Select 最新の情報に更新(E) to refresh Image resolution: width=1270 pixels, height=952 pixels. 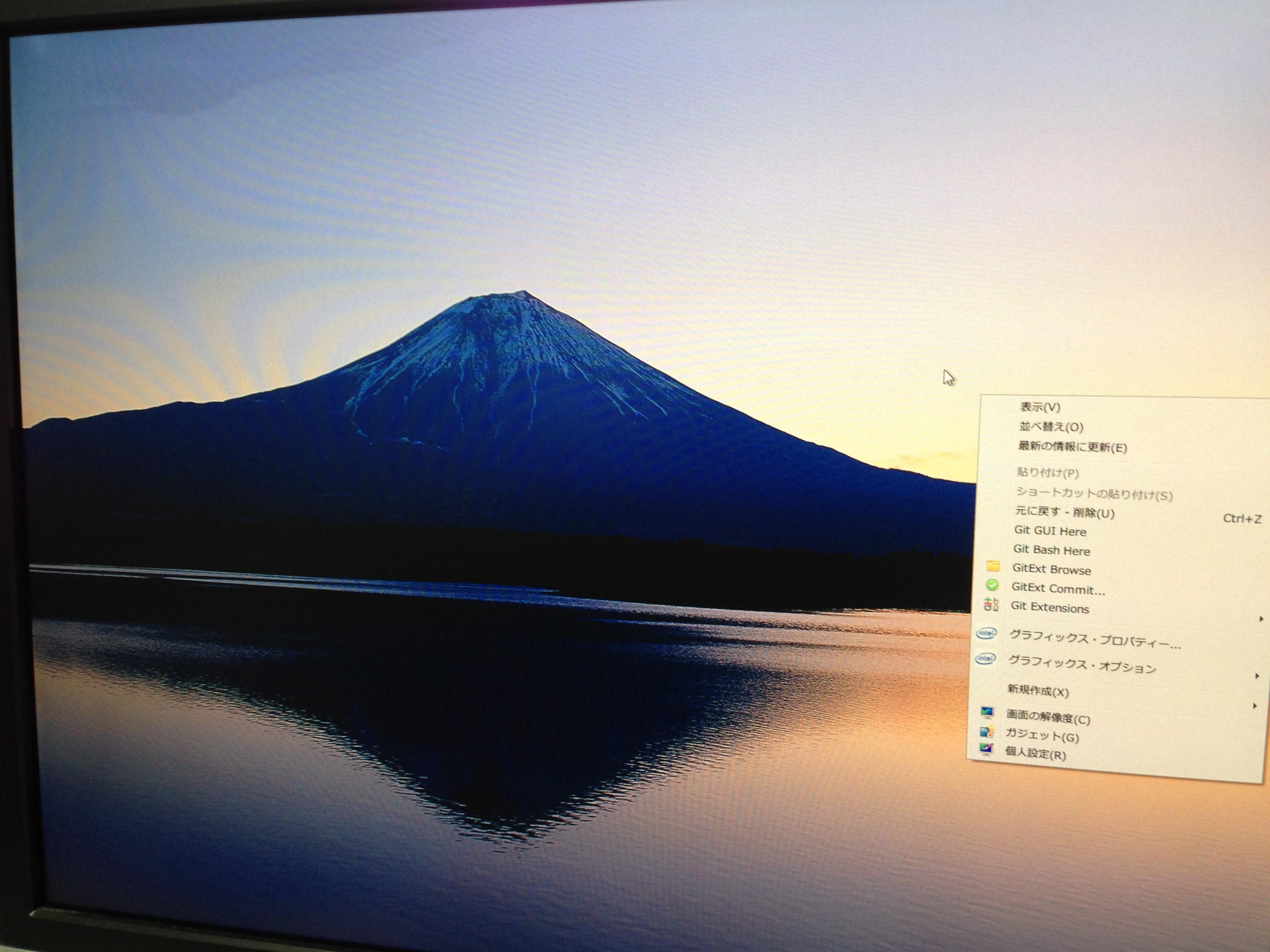(x=1072, y=447)
